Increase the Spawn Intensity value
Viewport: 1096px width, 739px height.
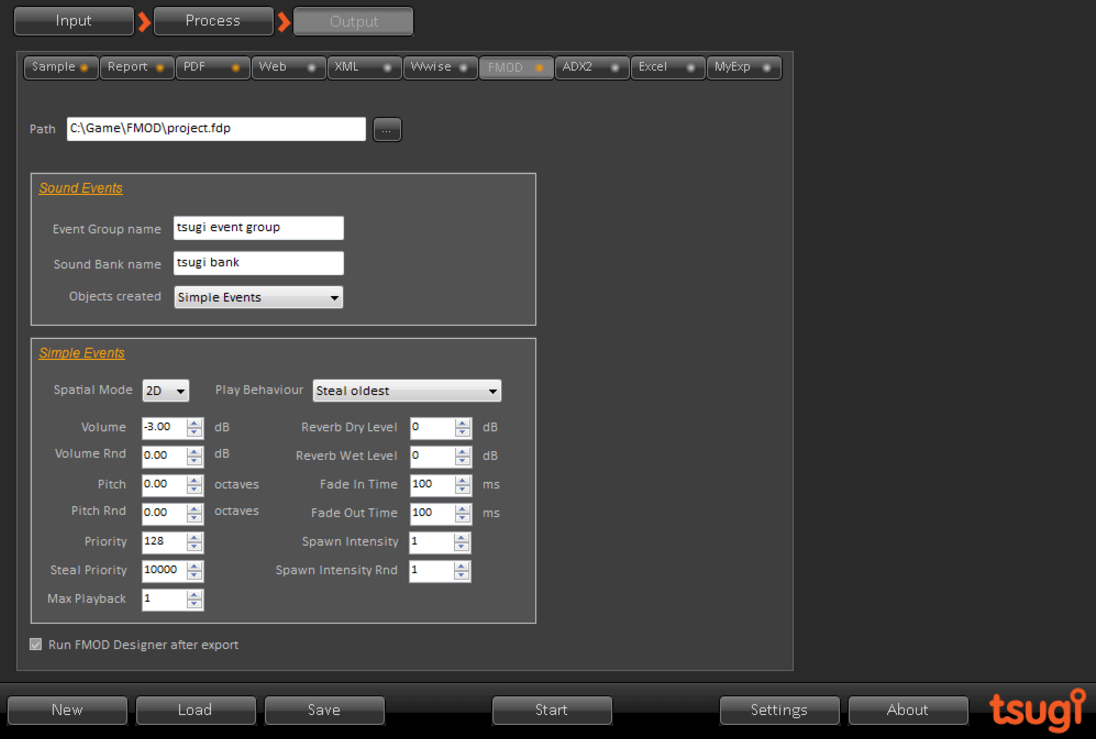(x=461, y=538)
